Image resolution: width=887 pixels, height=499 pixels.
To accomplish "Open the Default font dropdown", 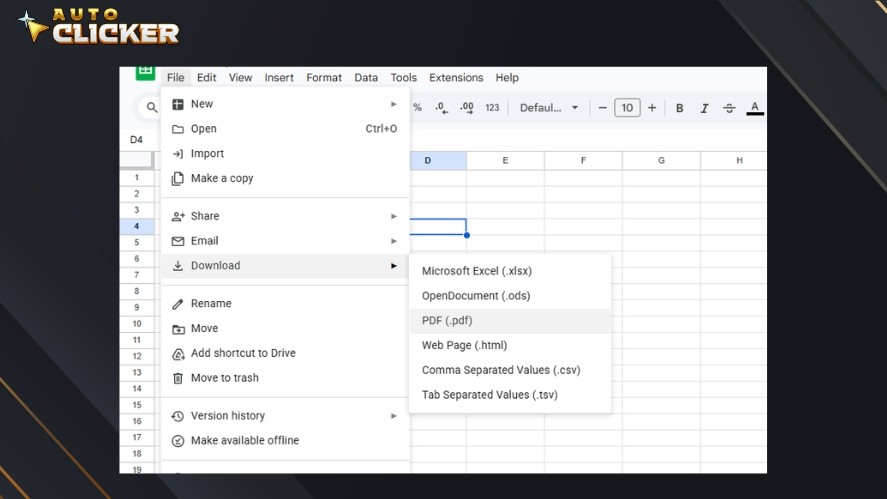I will [x=549, y=107].
